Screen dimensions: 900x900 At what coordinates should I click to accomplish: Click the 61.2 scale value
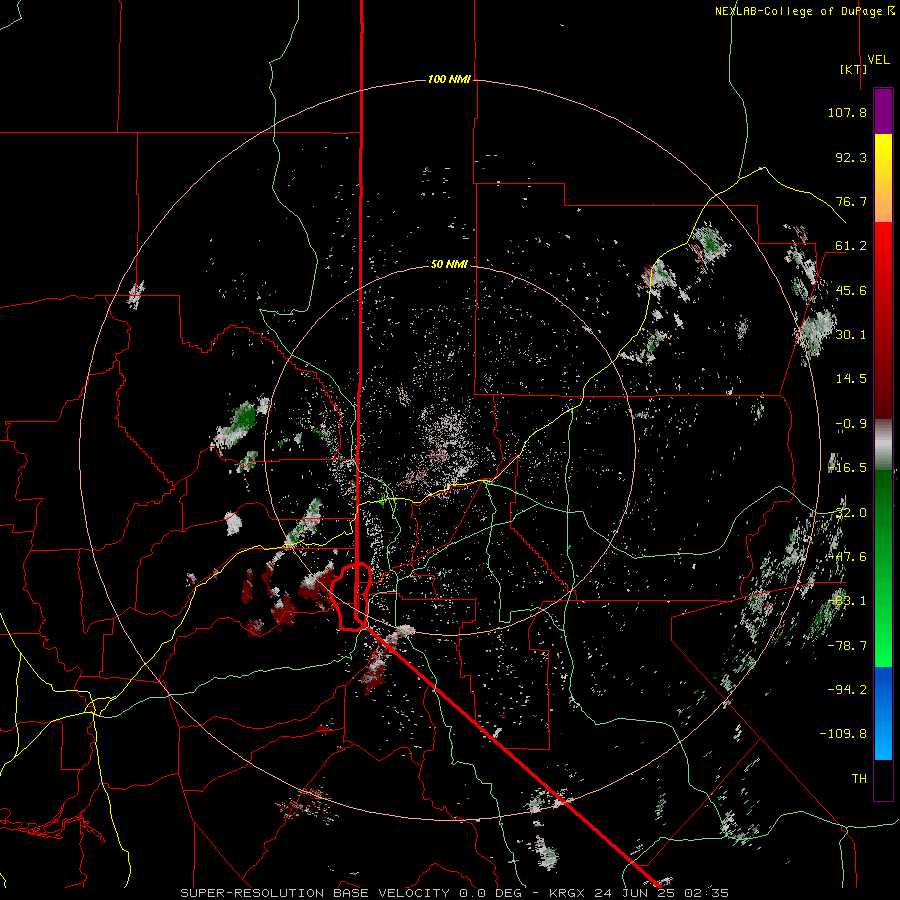pyautogui.click(x=851, y=246)
